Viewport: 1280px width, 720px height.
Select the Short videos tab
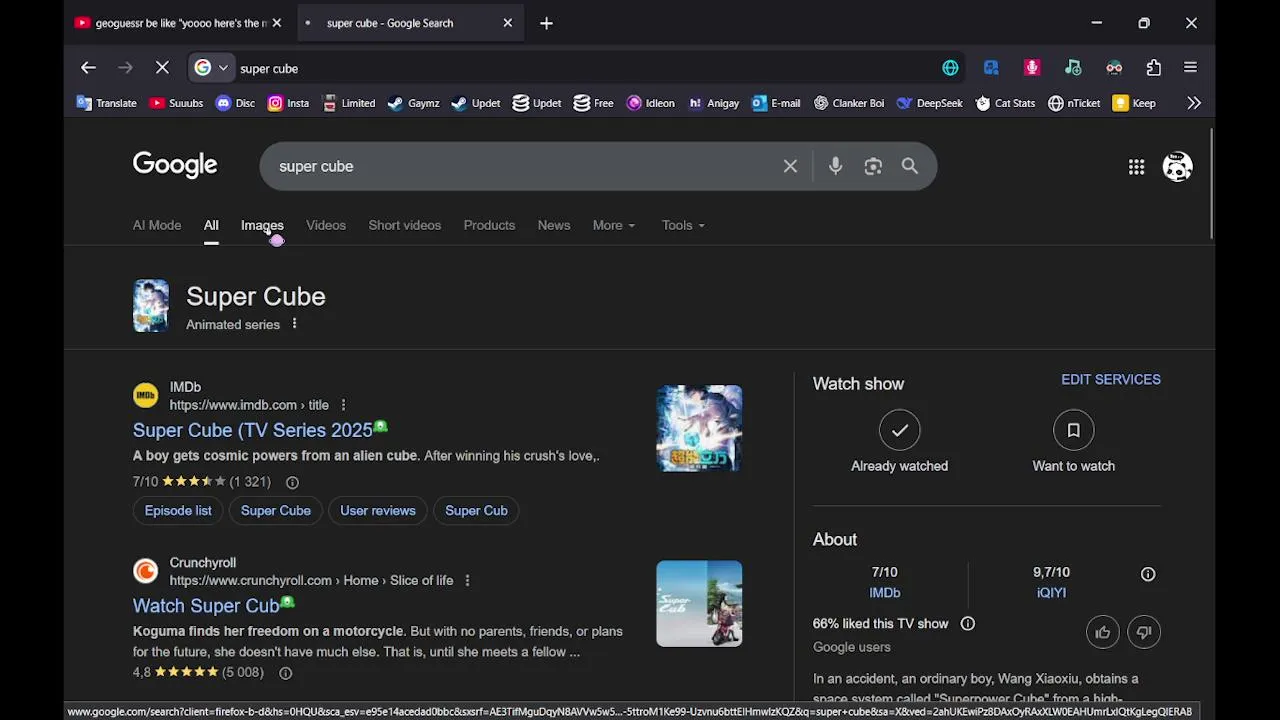tap(405, 225)
